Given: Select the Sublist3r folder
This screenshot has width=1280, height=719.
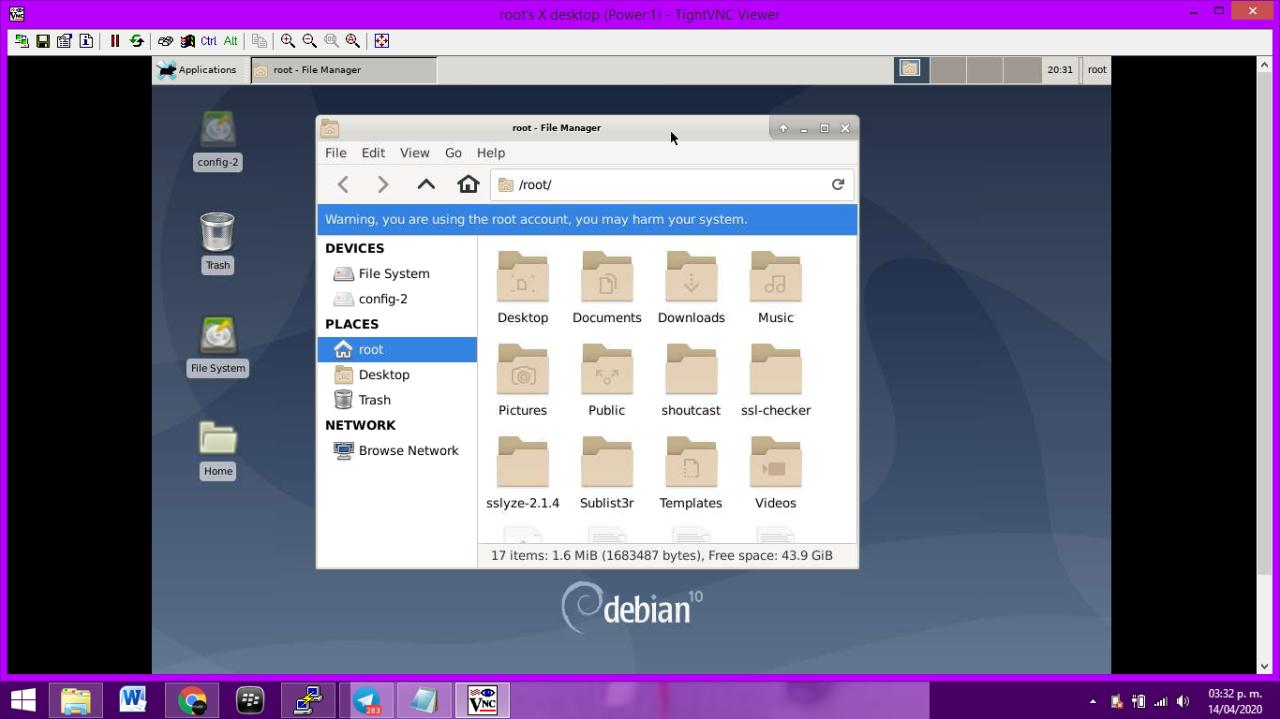Looking at the screenshot, I should coord(607,473).
